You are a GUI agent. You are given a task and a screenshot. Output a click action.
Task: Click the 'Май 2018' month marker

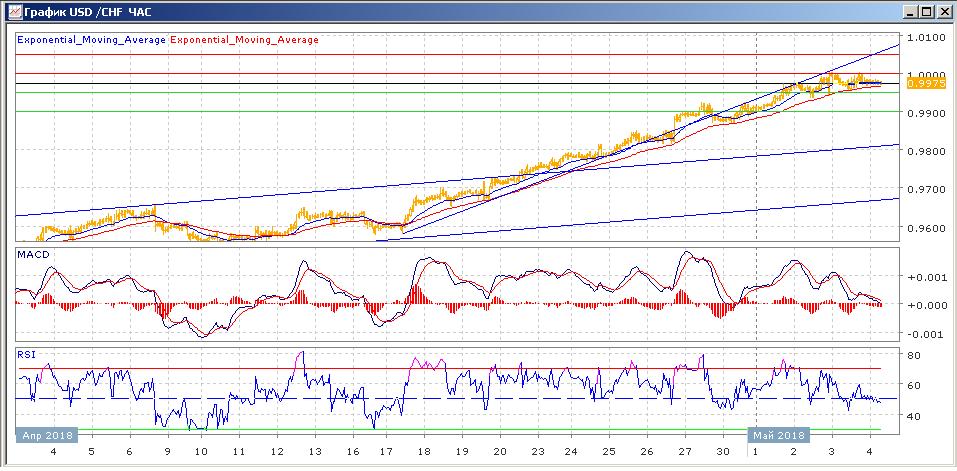(779, 435)
